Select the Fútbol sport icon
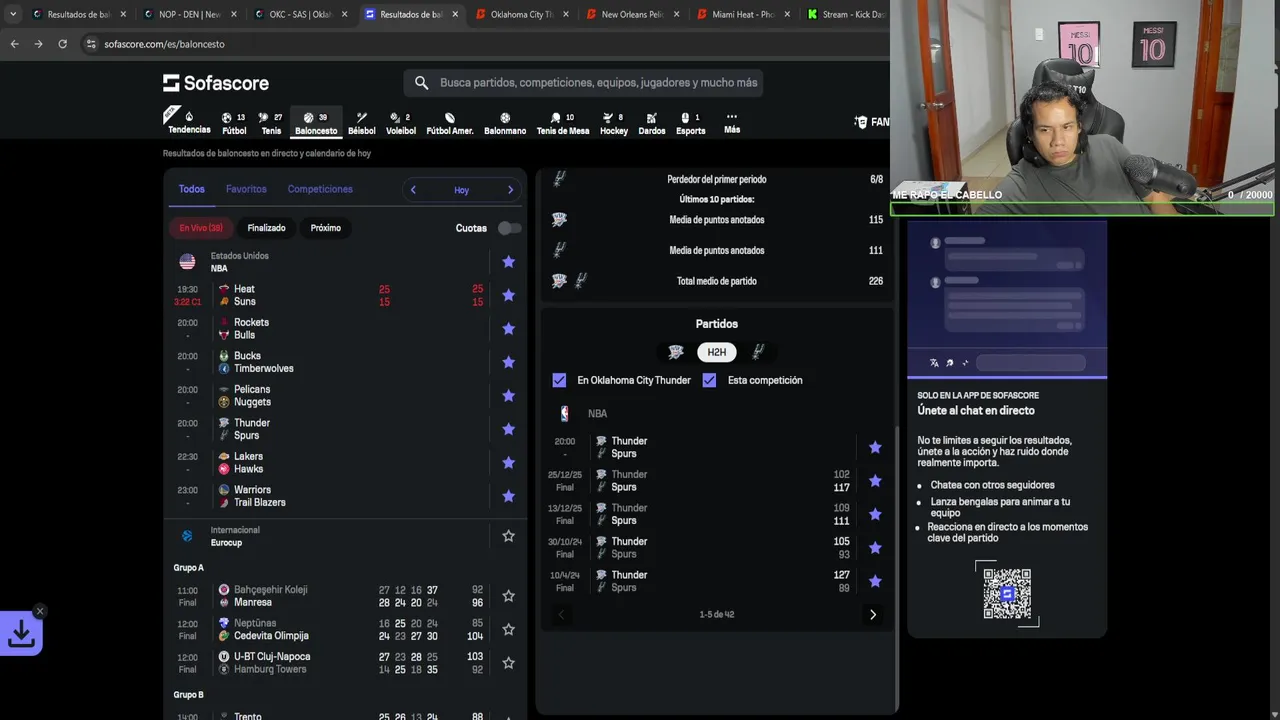 (234, 123)
